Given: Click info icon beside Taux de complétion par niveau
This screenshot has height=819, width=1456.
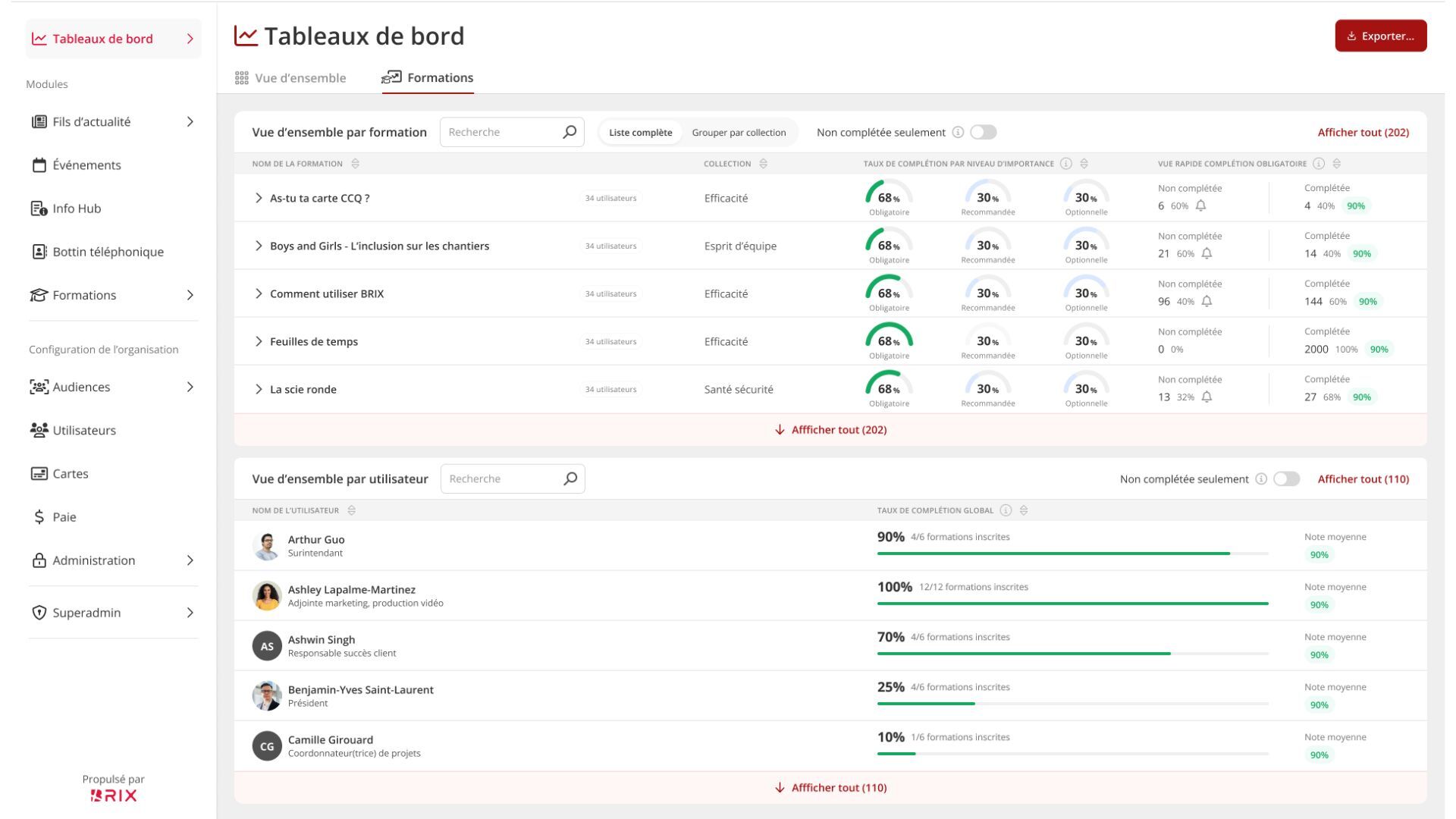Looking at the screenshot, I should (x=1066, y=164).
